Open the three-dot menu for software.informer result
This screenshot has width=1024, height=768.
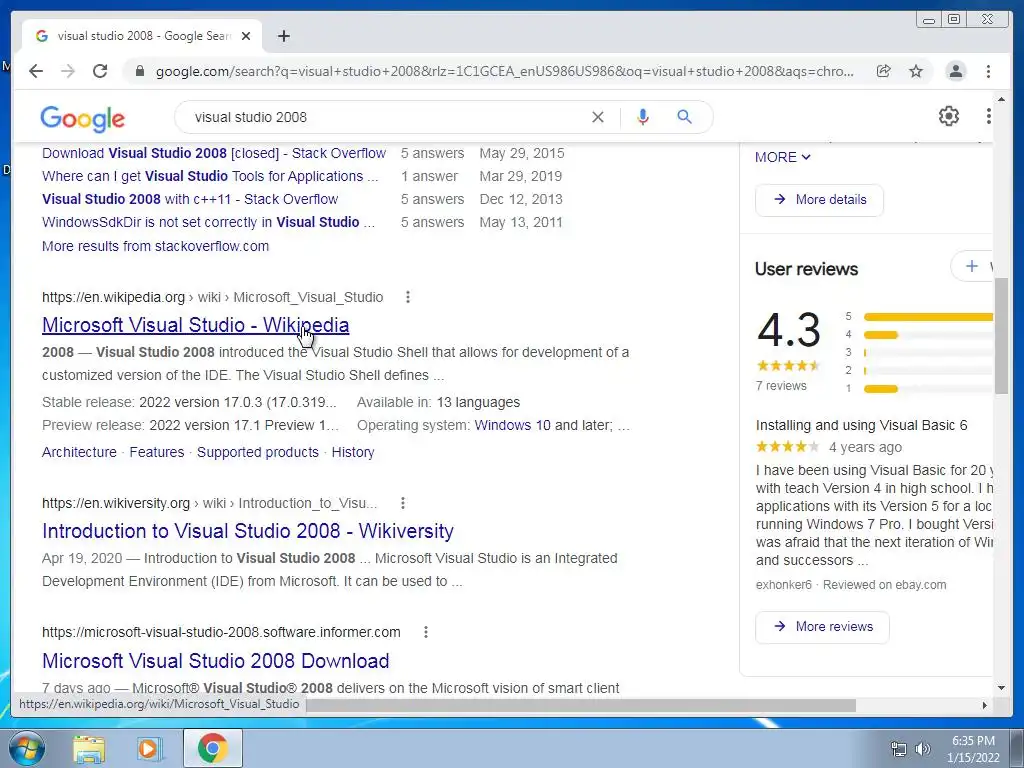tap(426, 632)
